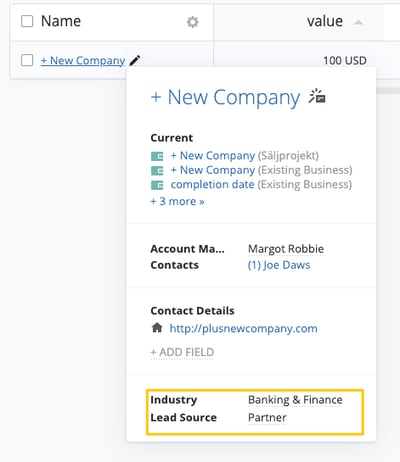Click the second opportunity icon for Existing Business
The width and height of the screenshot is (400, 462).
[157, 171]
